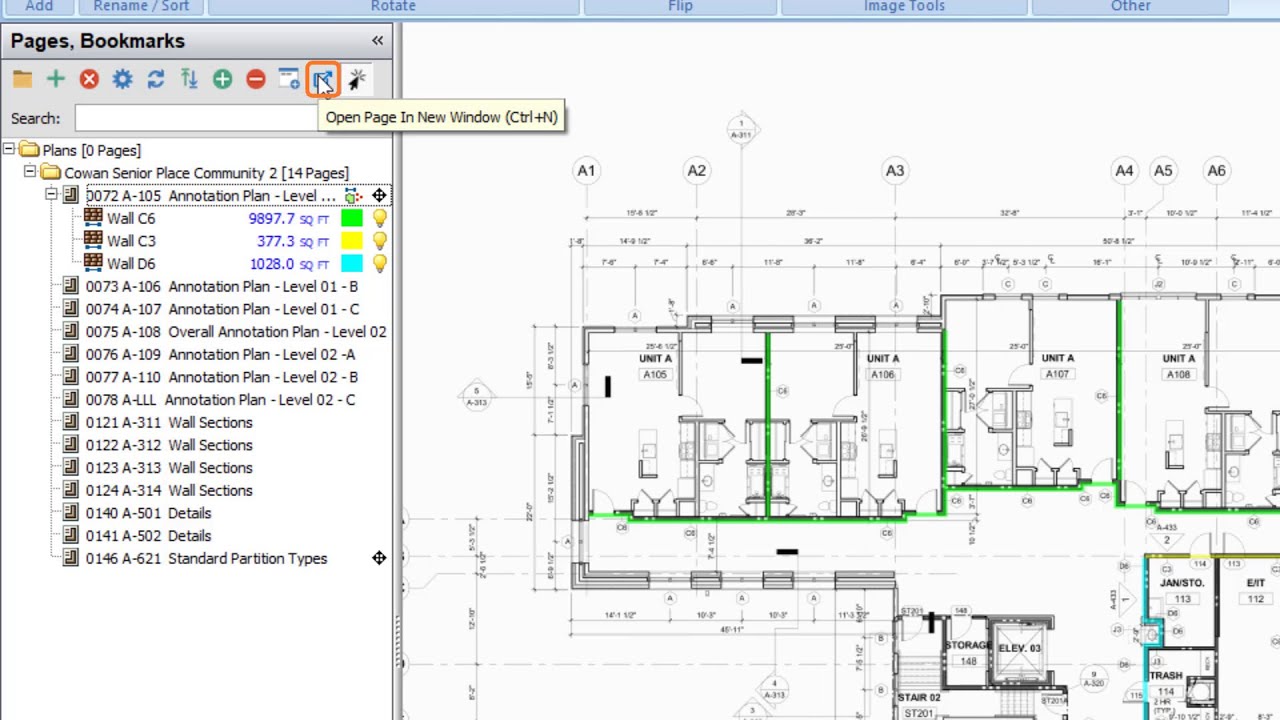Click move handle on 0146 A-621 row
Screen dimensions: 1280x720
coord(379,558)
